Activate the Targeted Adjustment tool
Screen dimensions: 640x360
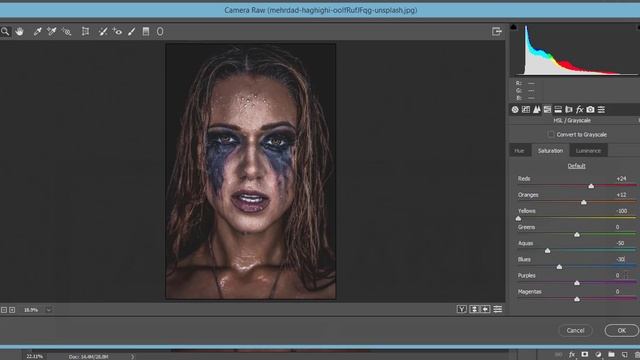click(67, 31)
